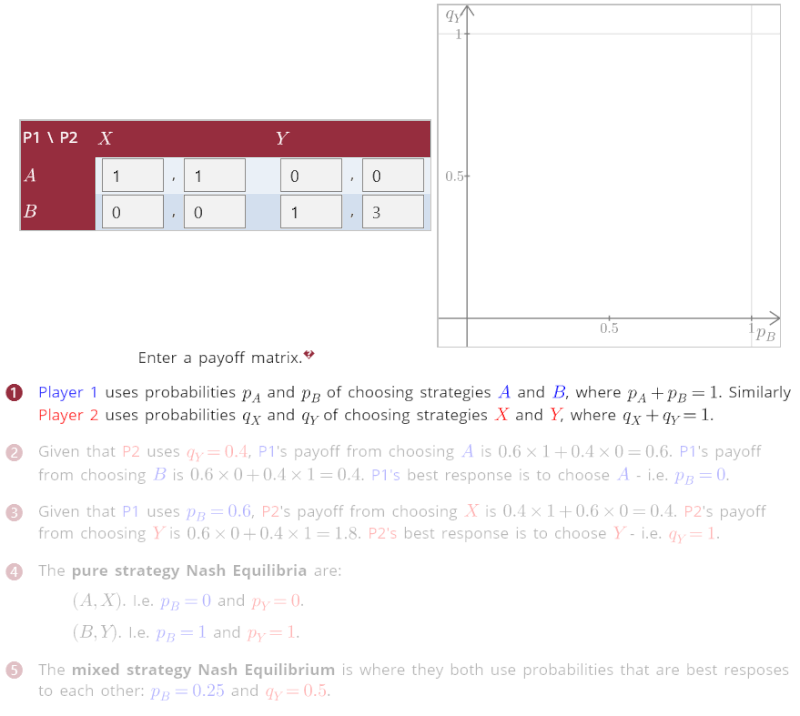Focus P2's payoff box for outcome (B, X)
This screenshot has height=716, width=800.
214,212
